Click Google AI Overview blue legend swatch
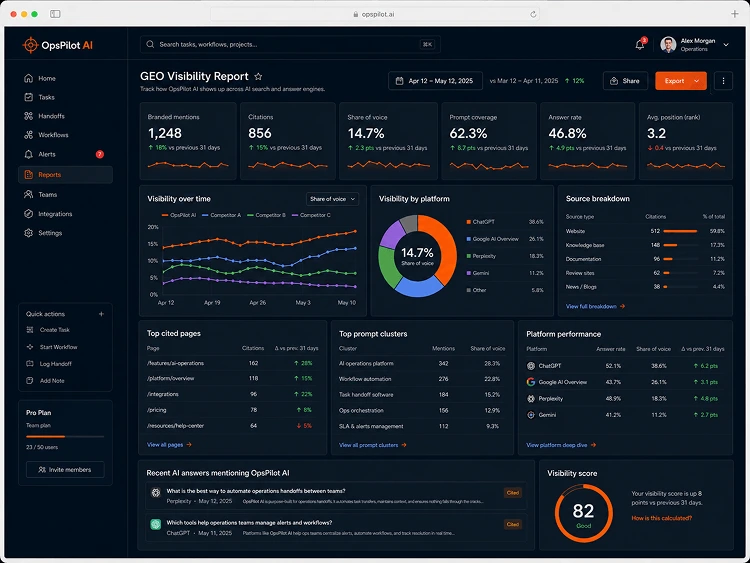The height and width of the screenshot is (563, 750). tap(469, 239)
